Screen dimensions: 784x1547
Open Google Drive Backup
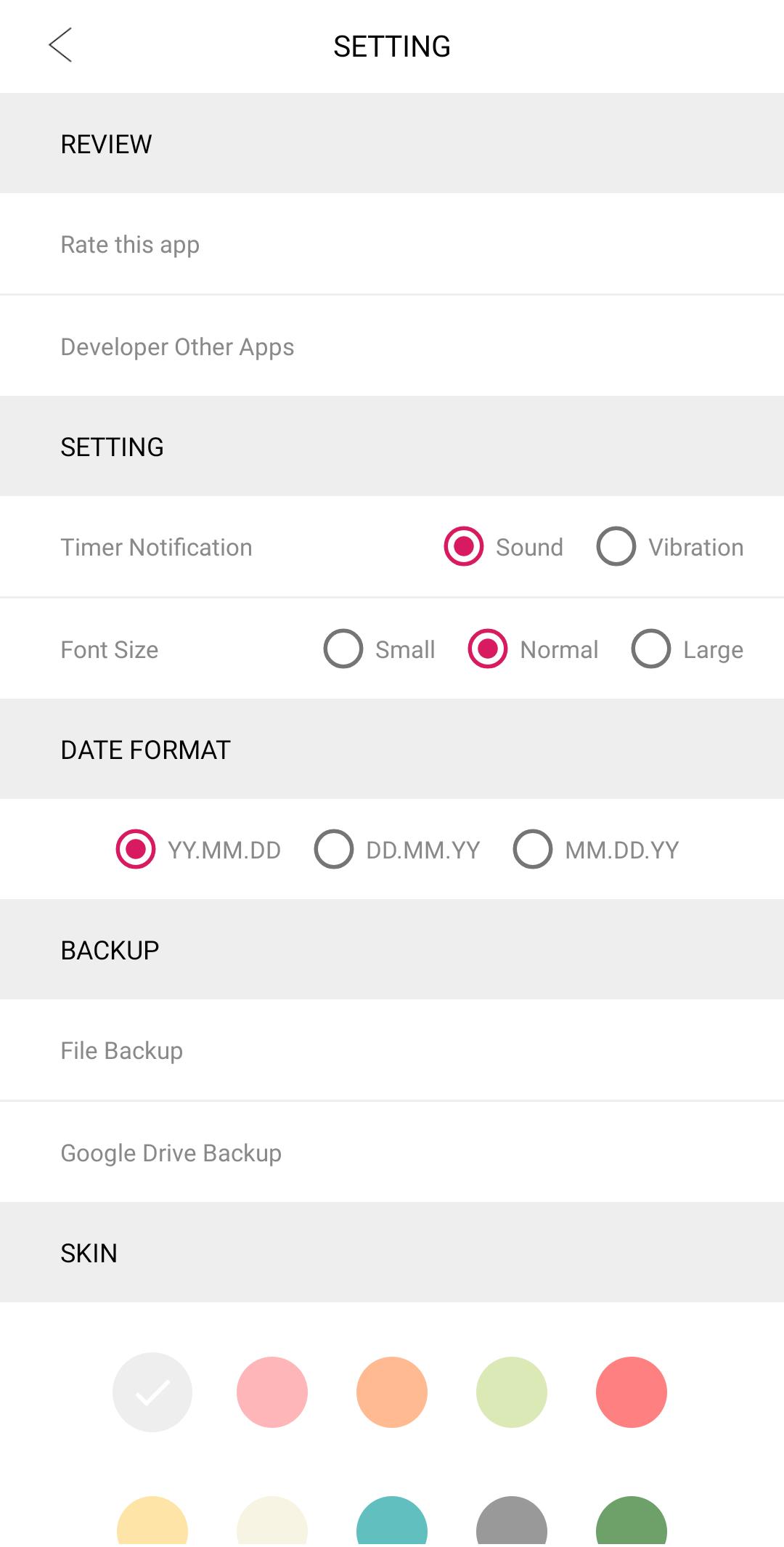click(171, 1153)
